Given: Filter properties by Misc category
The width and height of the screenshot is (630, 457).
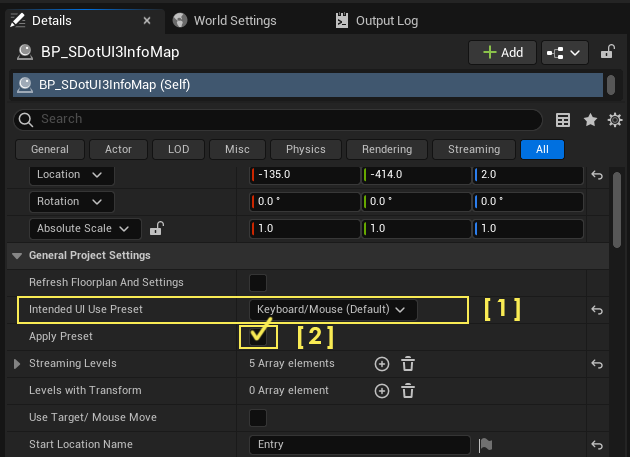Looking at the screenshot, I should (x=237, y=150).
